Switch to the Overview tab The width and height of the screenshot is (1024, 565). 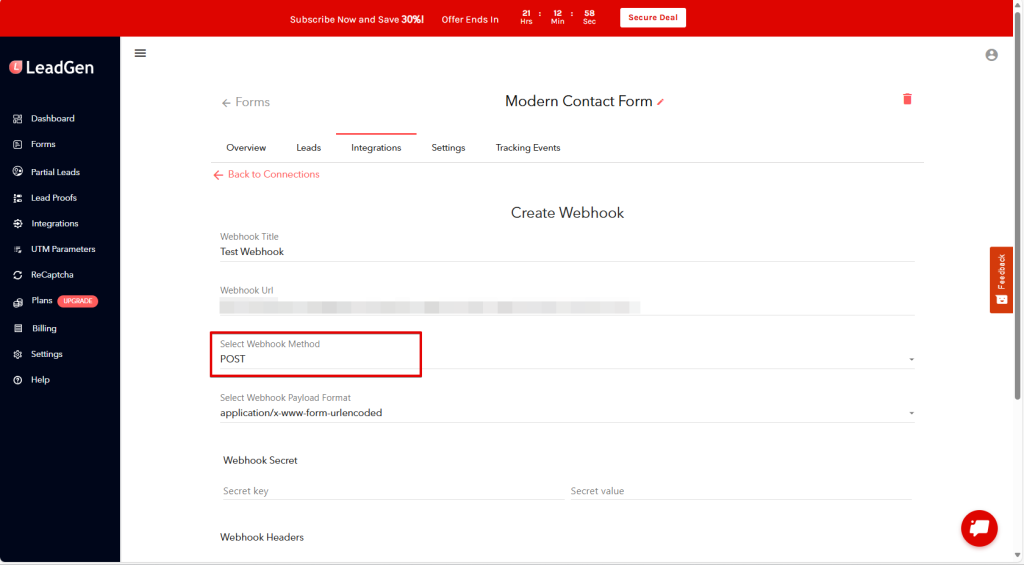(246, 148)
